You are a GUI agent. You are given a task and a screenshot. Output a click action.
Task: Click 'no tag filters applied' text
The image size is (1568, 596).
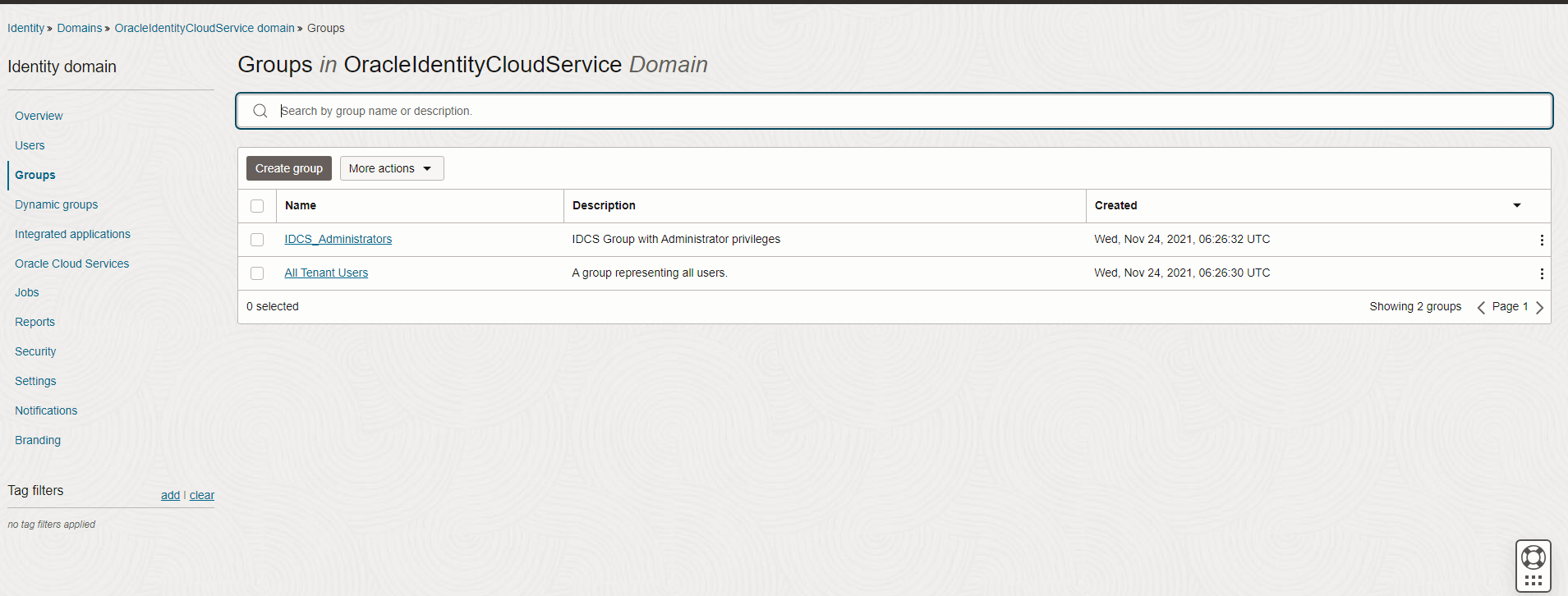52,524
